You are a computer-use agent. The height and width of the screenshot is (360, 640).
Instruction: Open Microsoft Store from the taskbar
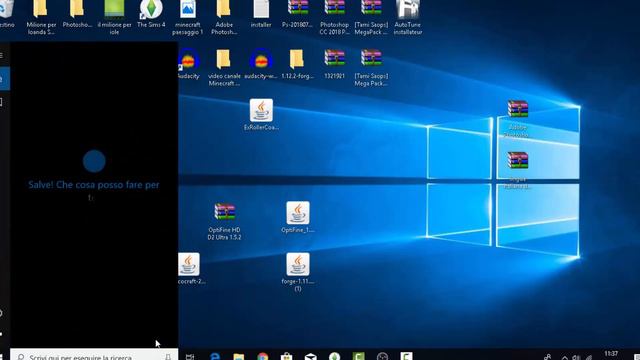point(287,357)
